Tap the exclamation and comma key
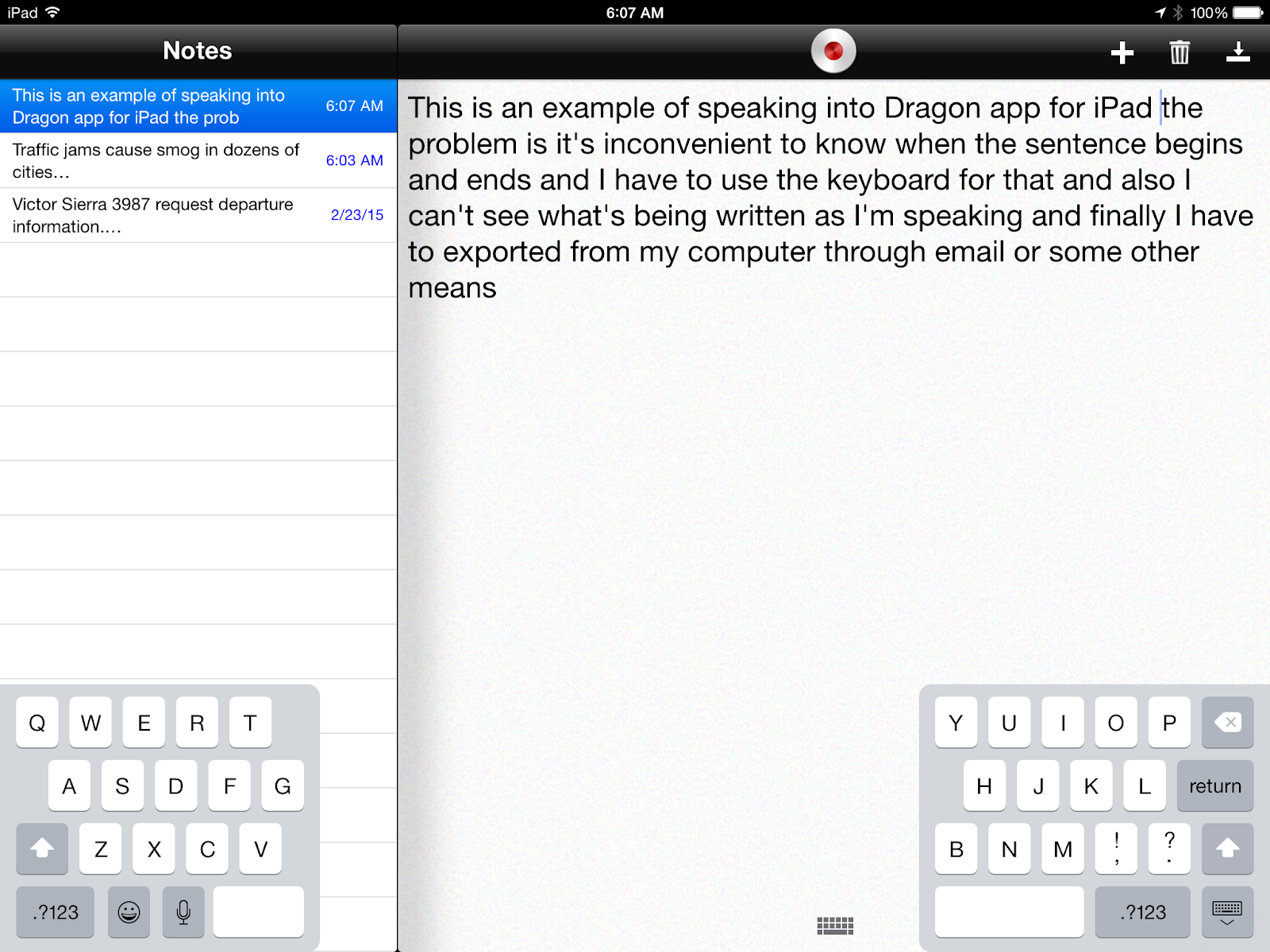 [1116, 849]
